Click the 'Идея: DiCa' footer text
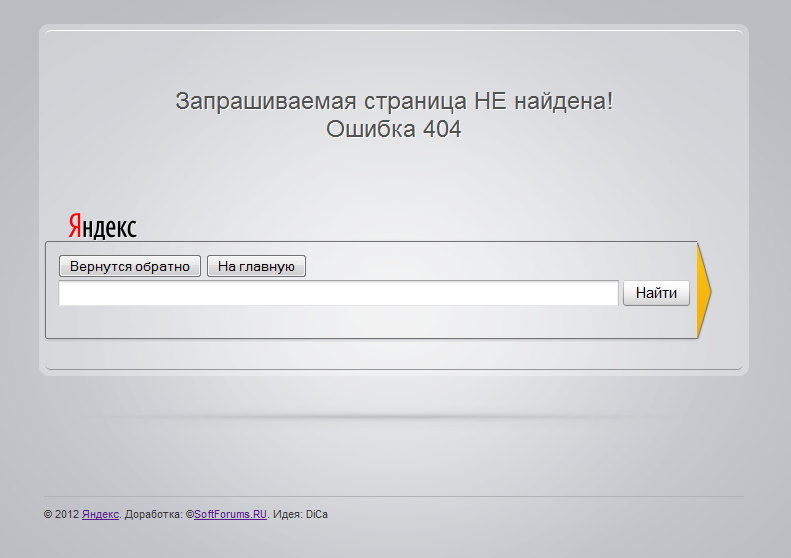This screenshot has height=558, width=791. tap(300, 514)
